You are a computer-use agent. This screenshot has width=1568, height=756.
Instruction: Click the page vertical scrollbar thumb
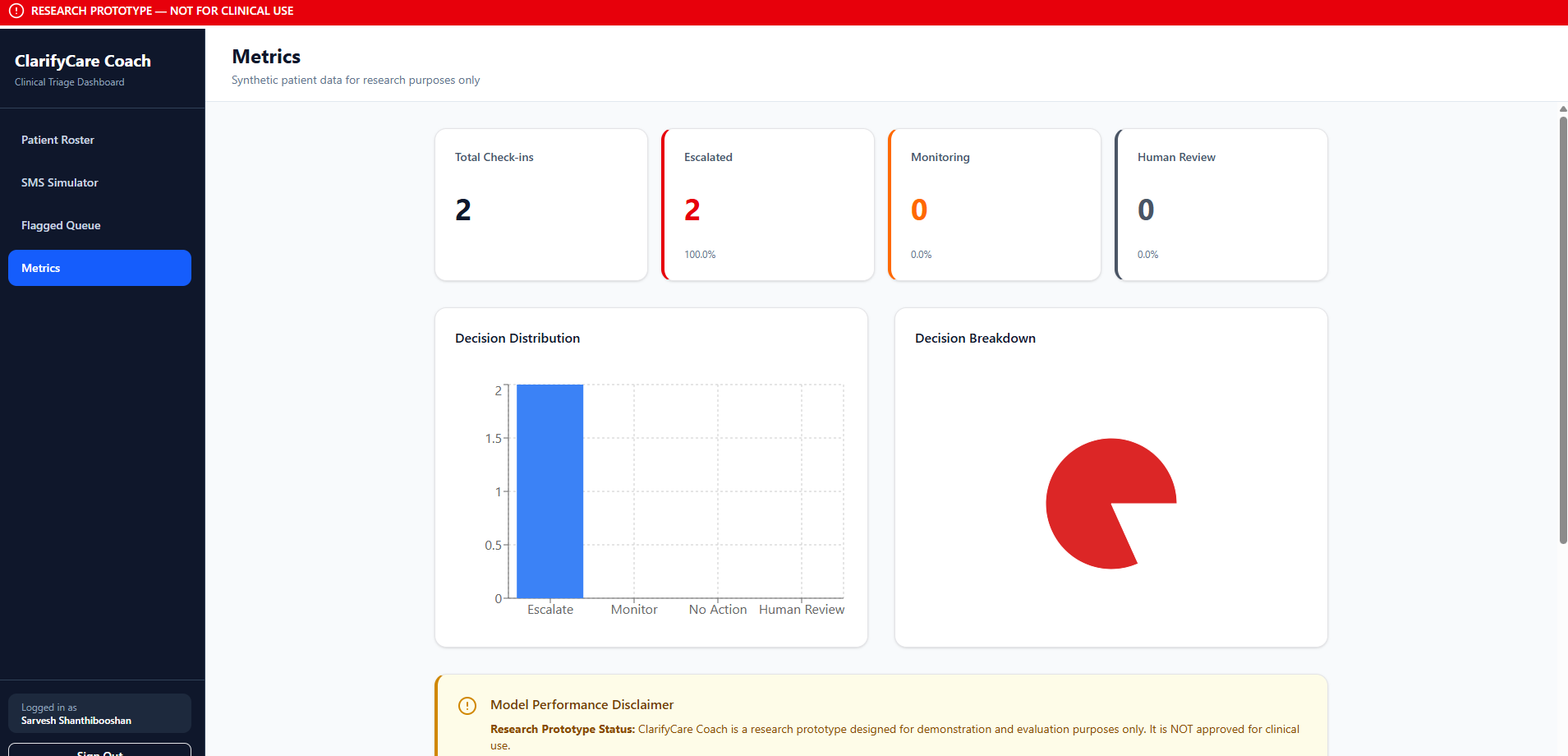[x=1563, y=330]
